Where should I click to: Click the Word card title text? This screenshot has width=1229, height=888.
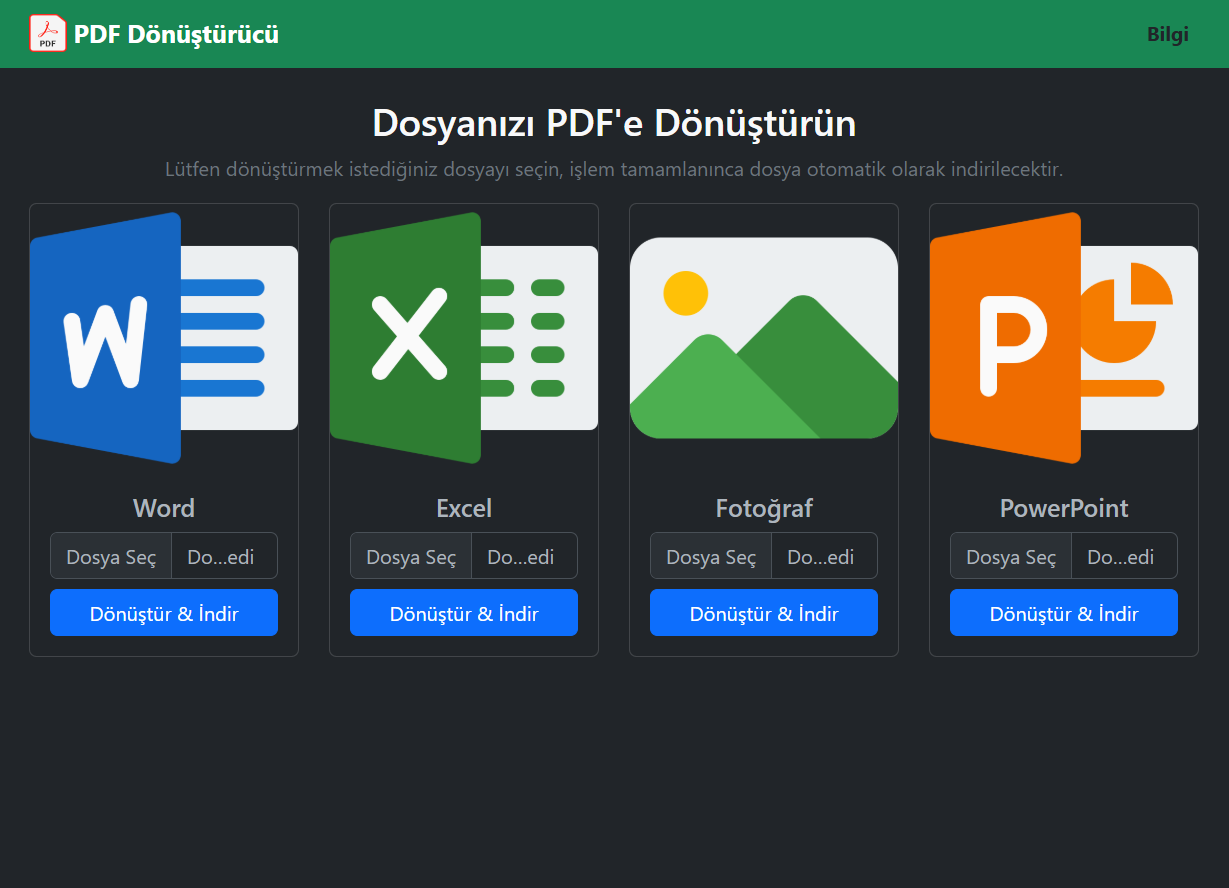(164, 508)
